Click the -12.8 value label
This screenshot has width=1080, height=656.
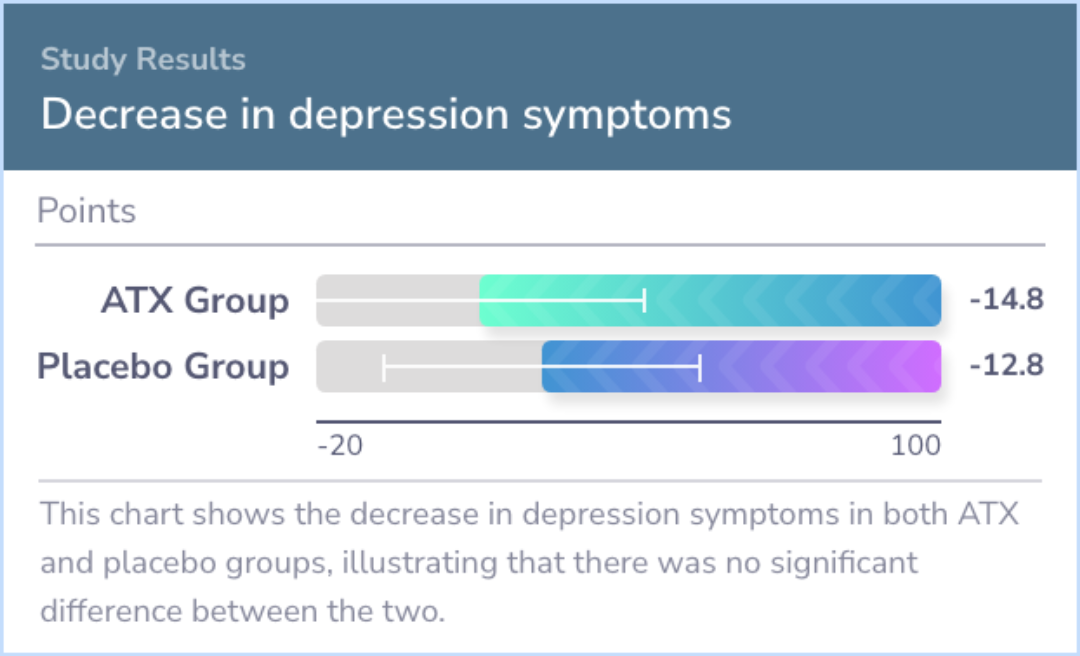[x=1006, y=365]
